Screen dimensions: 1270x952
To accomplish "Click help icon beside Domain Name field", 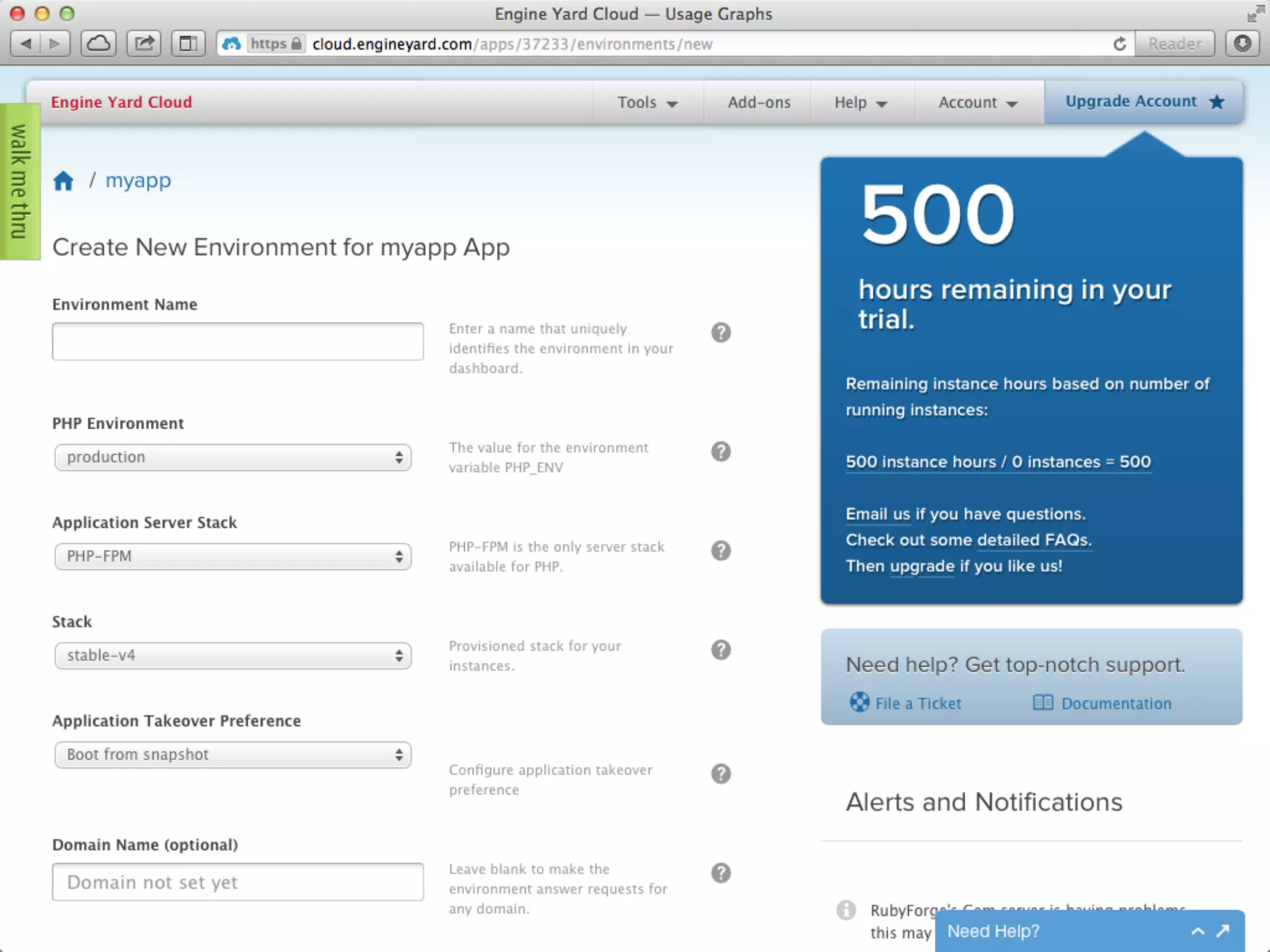I will [x=721, y=873].
